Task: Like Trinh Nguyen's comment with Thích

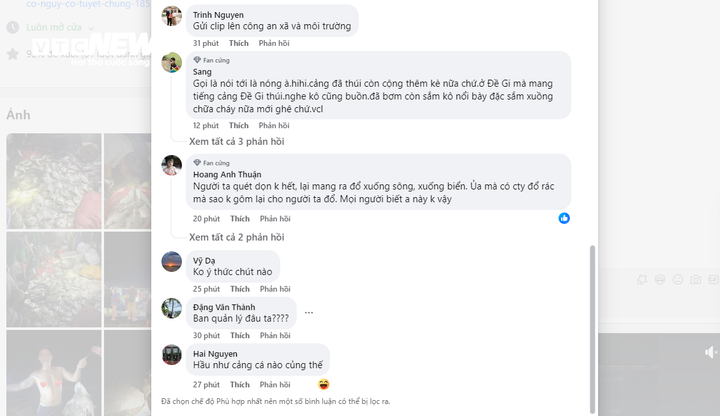Action: coord(239,43)
